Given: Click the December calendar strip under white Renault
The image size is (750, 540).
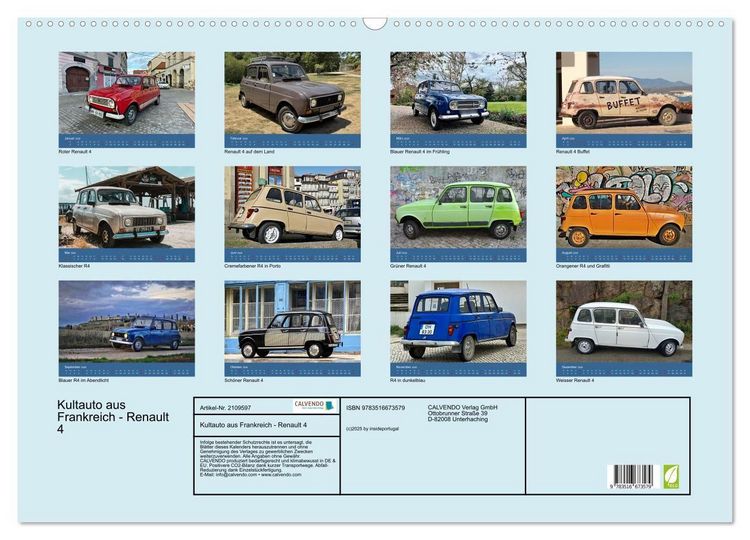Looking at the screenshot, I should [x=624, y=370].
